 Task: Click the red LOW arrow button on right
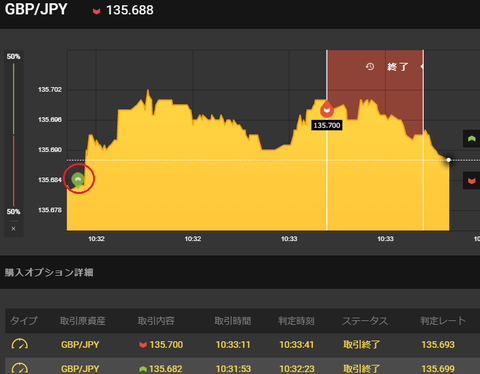pyautogui.click(x=471, y=181)
